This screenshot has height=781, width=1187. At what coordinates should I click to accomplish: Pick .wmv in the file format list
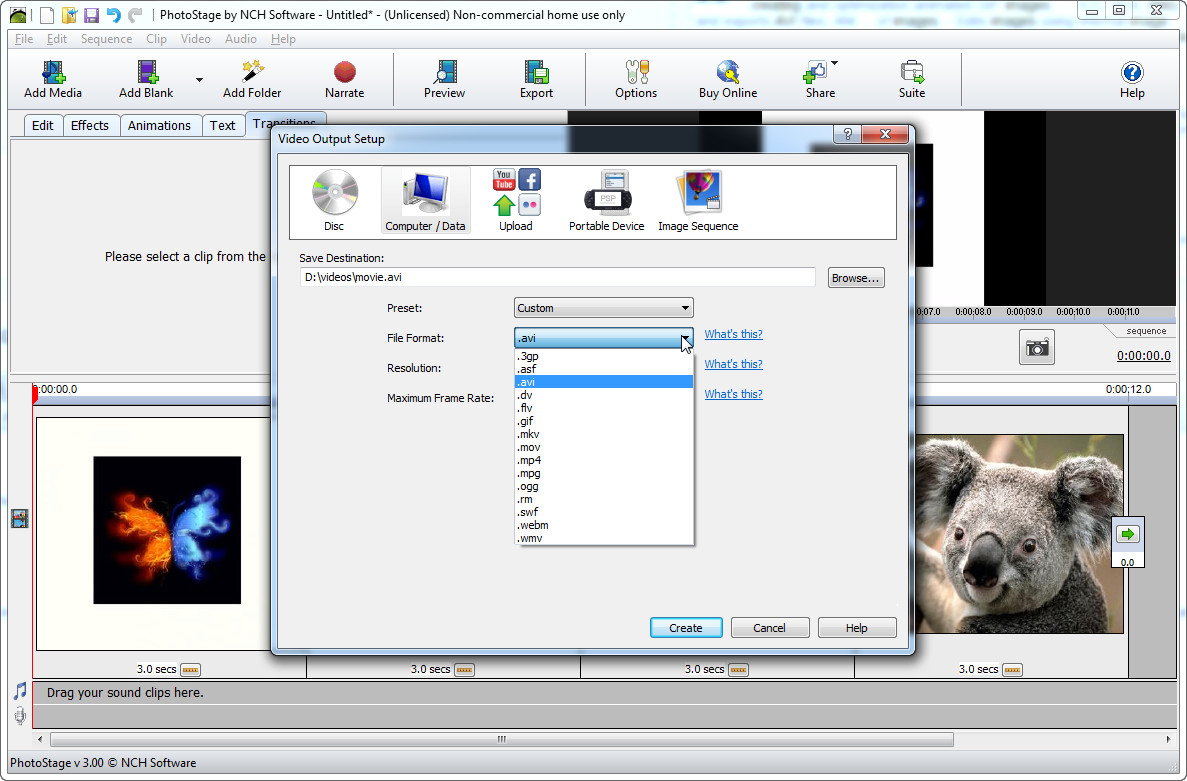point(603,538)
